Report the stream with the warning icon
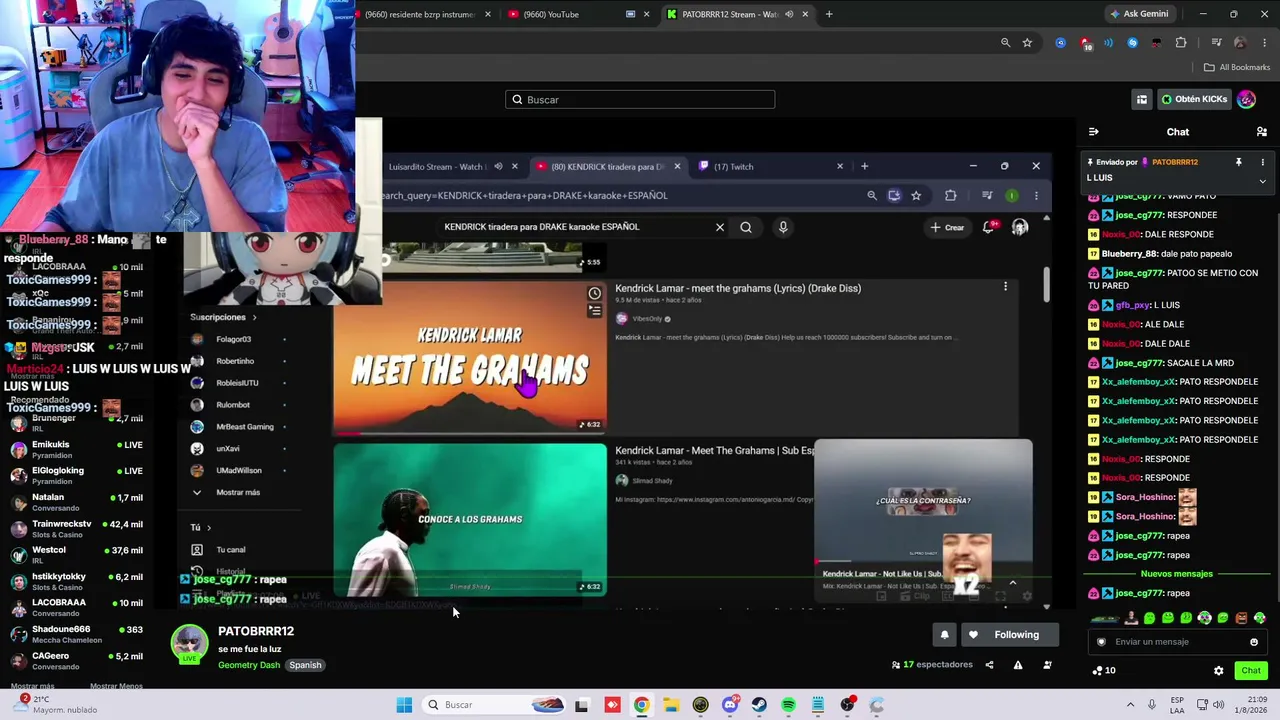The width and height of the screenshot is (1280, 720). point(1018,665)
